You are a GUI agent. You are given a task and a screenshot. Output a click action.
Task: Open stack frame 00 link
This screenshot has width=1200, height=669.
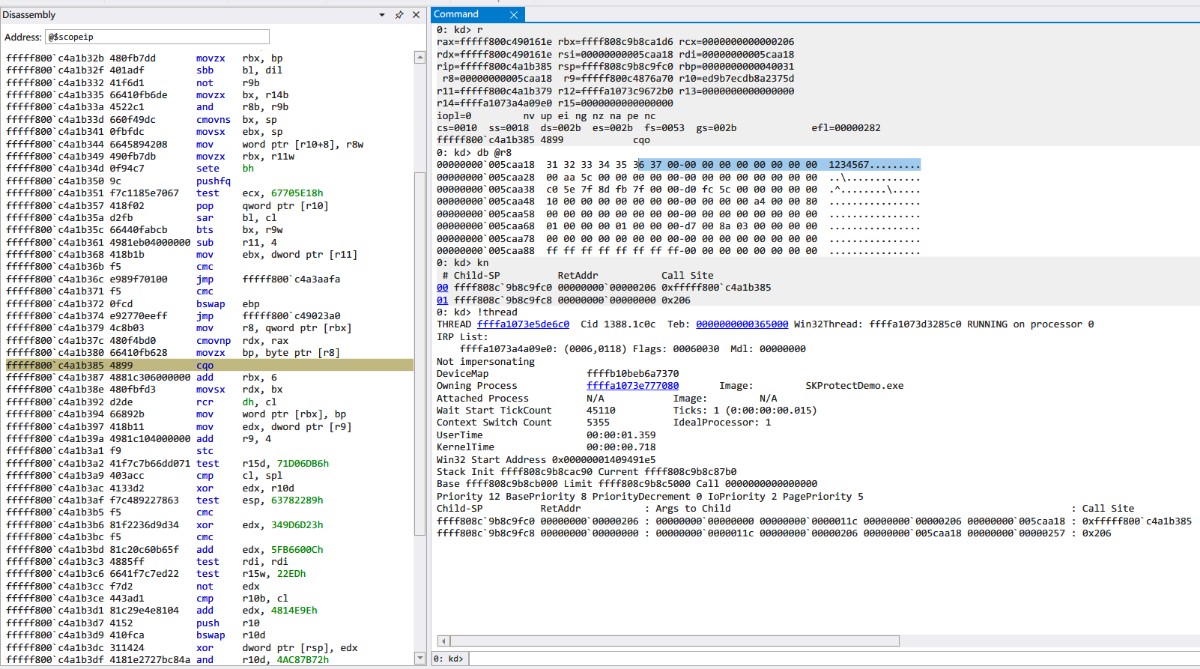coord(442,287)
